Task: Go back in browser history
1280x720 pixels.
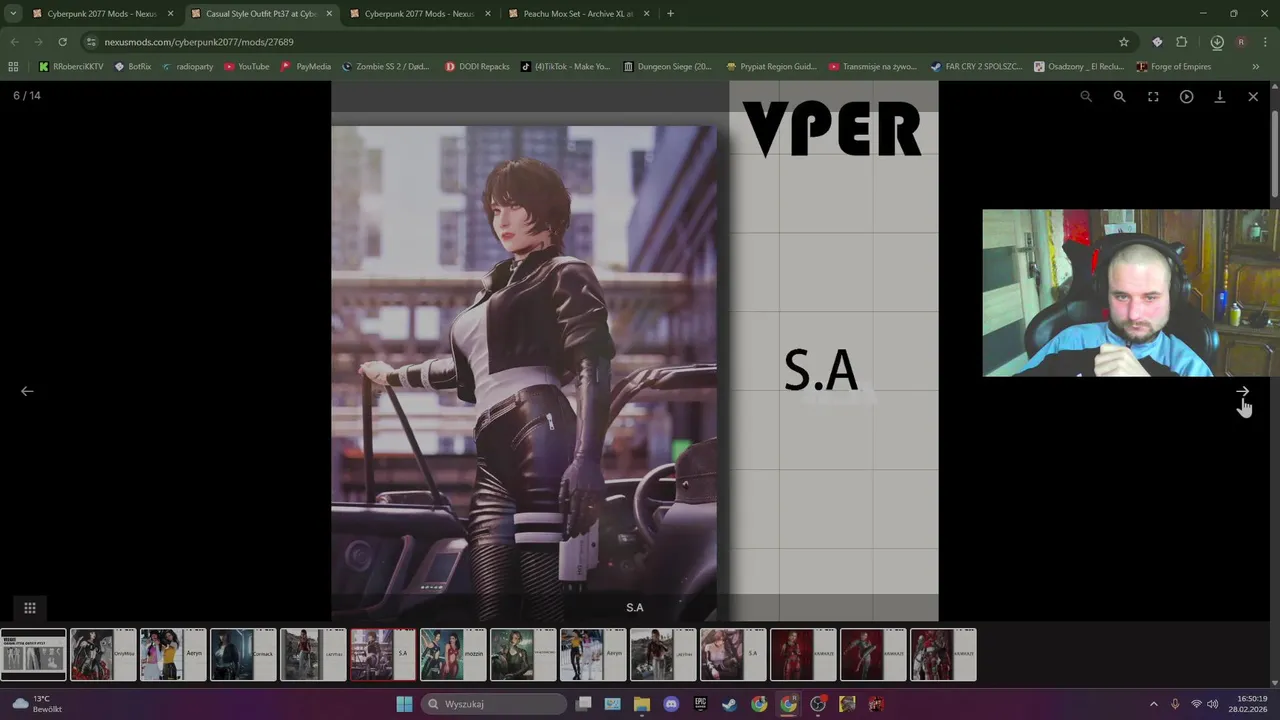Action: [14, 42]
